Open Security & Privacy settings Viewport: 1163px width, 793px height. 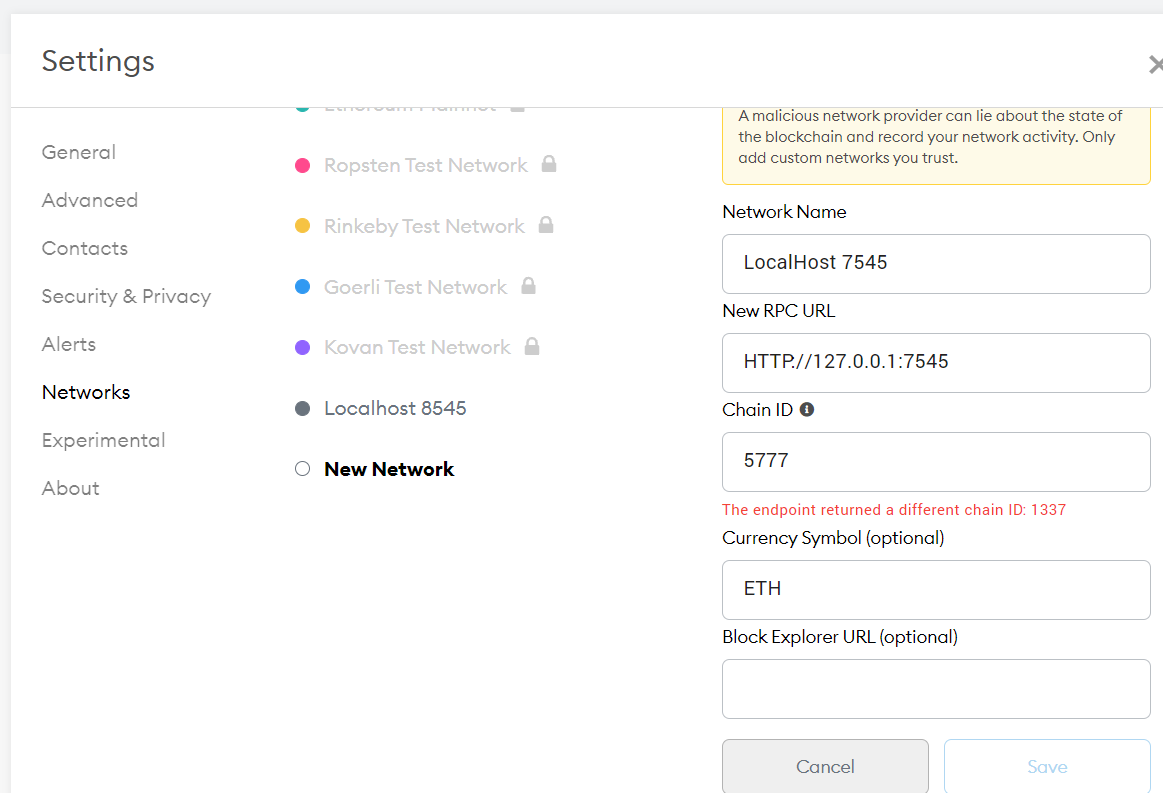point(126,296)
